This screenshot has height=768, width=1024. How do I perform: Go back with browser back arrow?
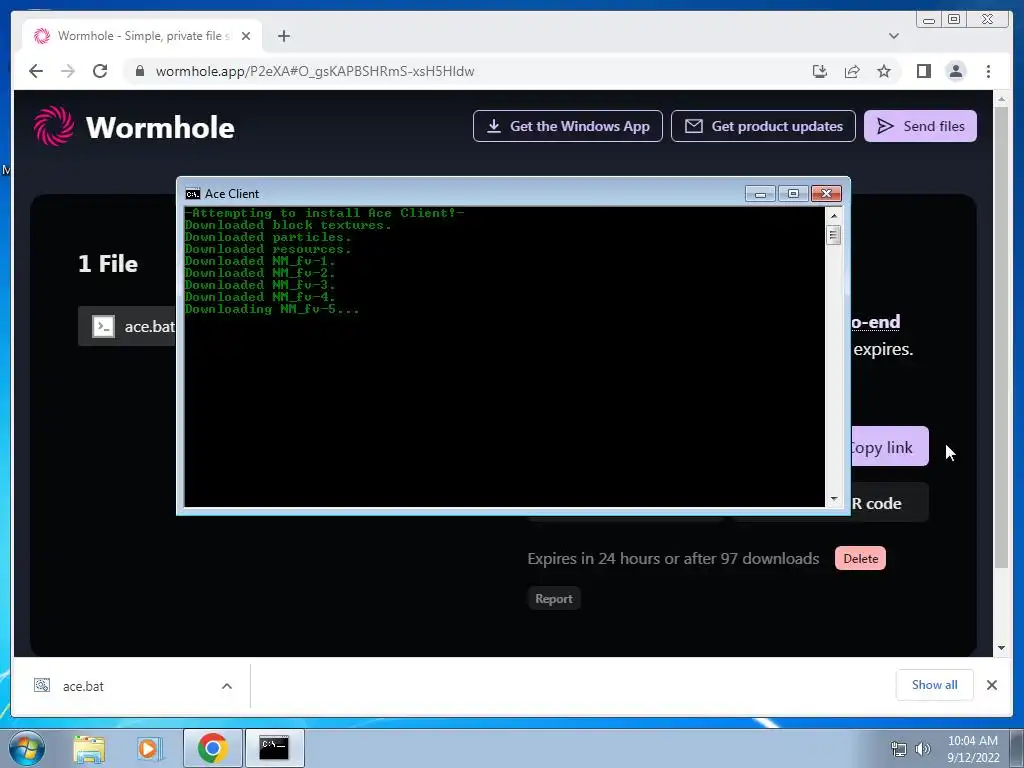pos(36,71)
